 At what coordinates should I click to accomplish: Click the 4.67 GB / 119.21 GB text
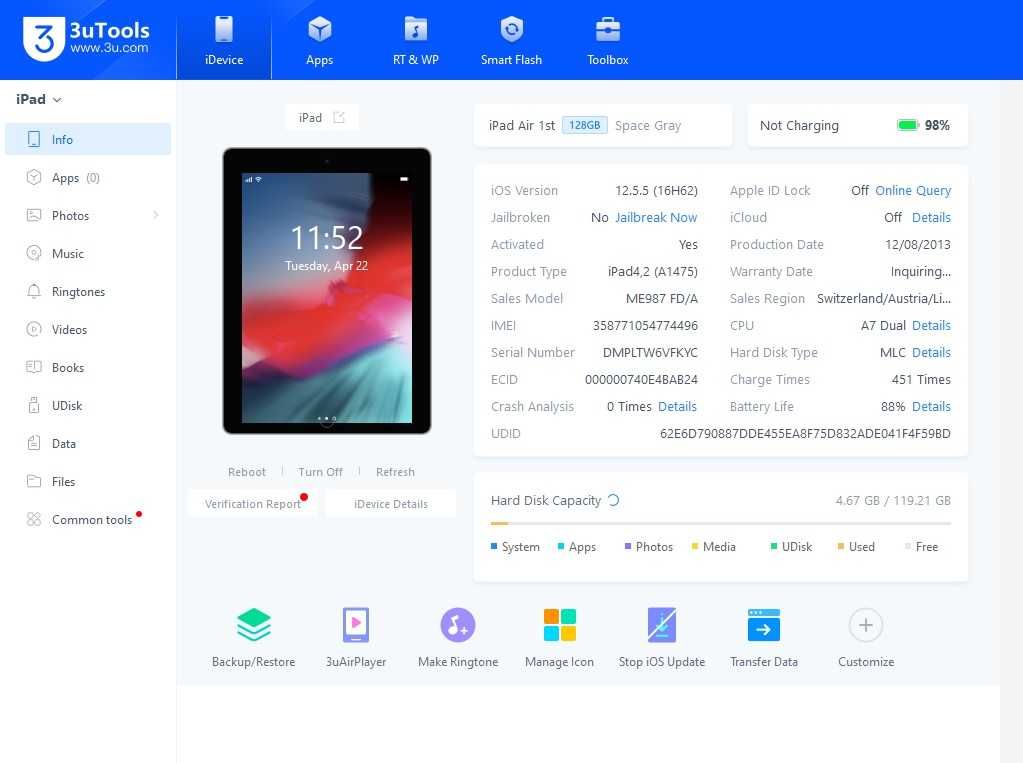[893, 501]
